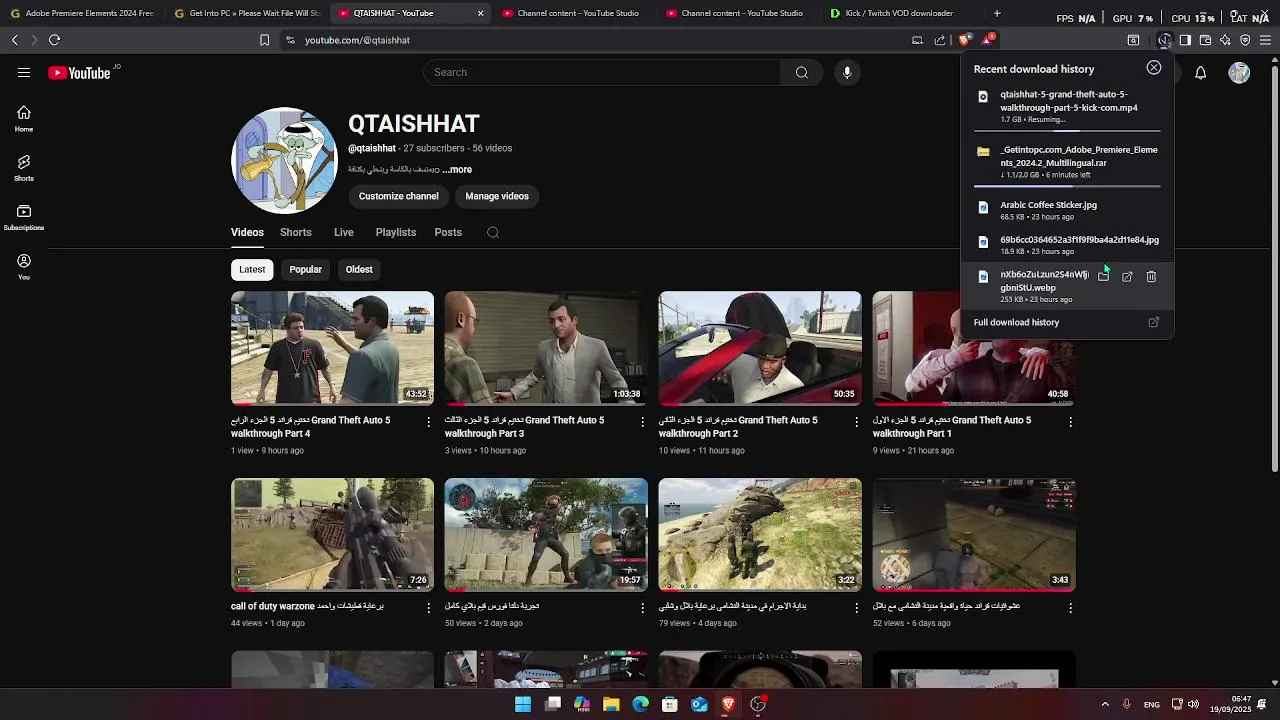Open options for call of duty warzone video
Viewport: 1280px width, 720px height.
click(x=429, y=608)
